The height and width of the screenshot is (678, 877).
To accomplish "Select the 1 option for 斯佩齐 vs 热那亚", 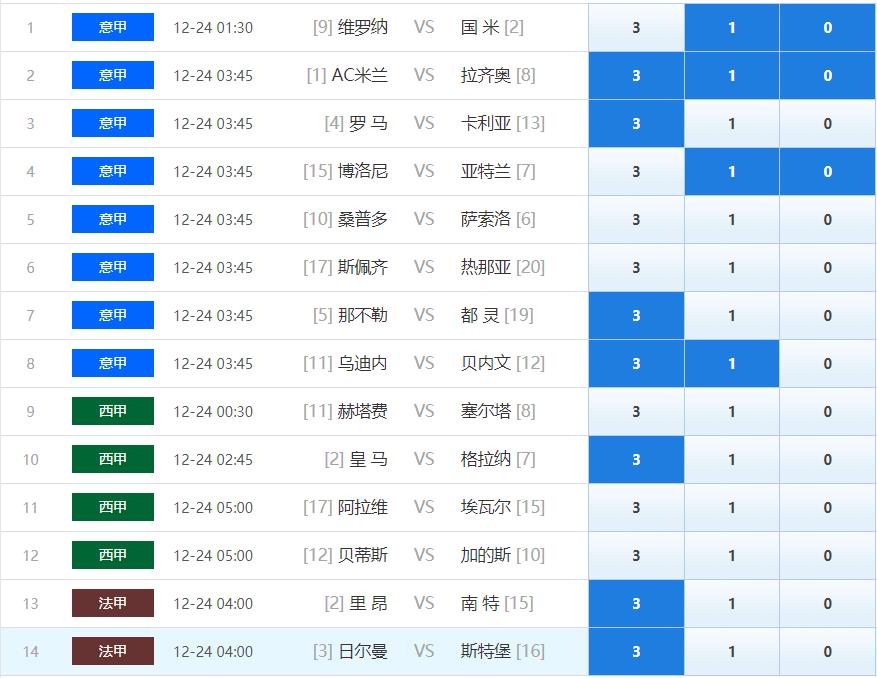I will pos(732,268).
